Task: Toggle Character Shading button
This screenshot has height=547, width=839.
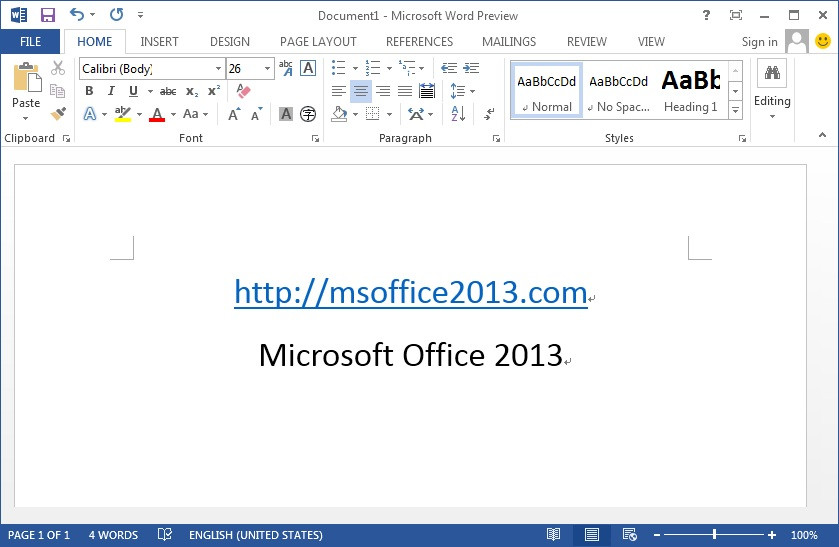Action: click(286, 114)
